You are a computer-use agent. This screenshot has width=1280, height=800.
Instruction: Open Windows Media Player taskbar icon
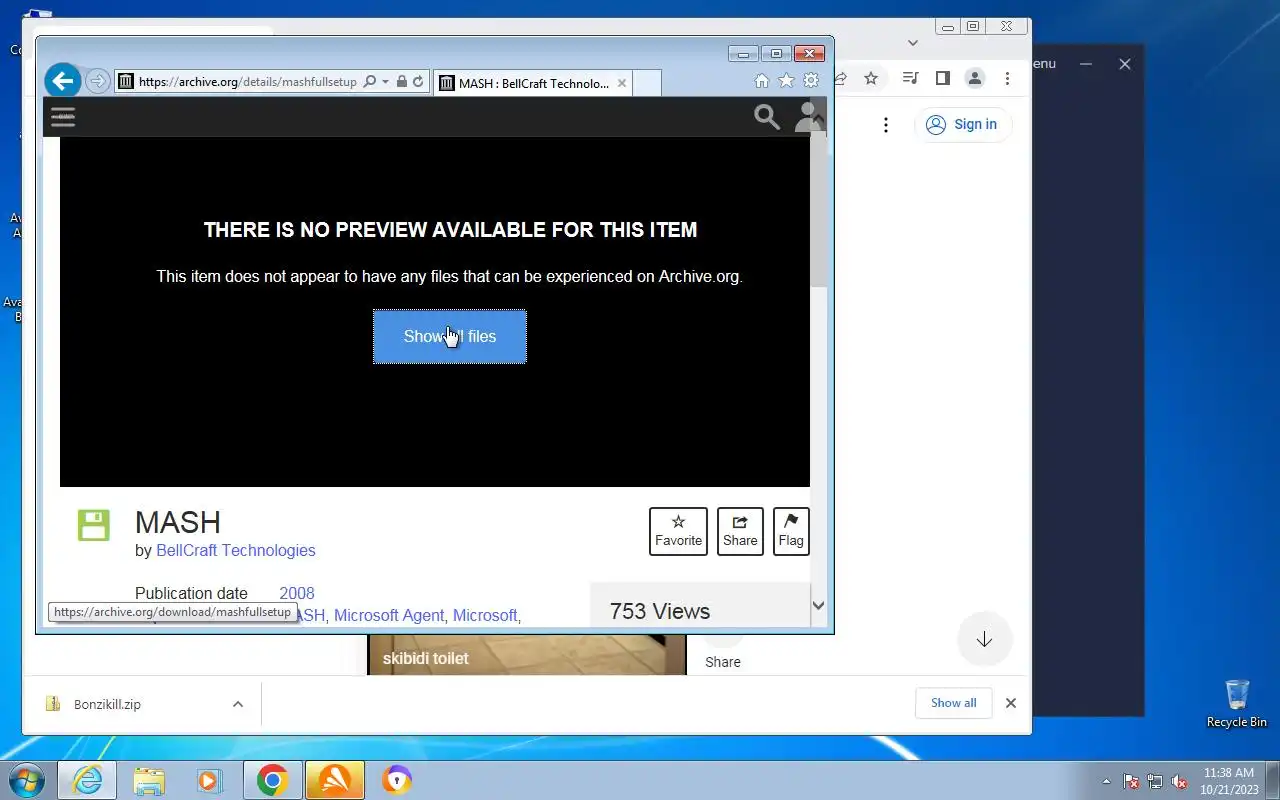210,780
